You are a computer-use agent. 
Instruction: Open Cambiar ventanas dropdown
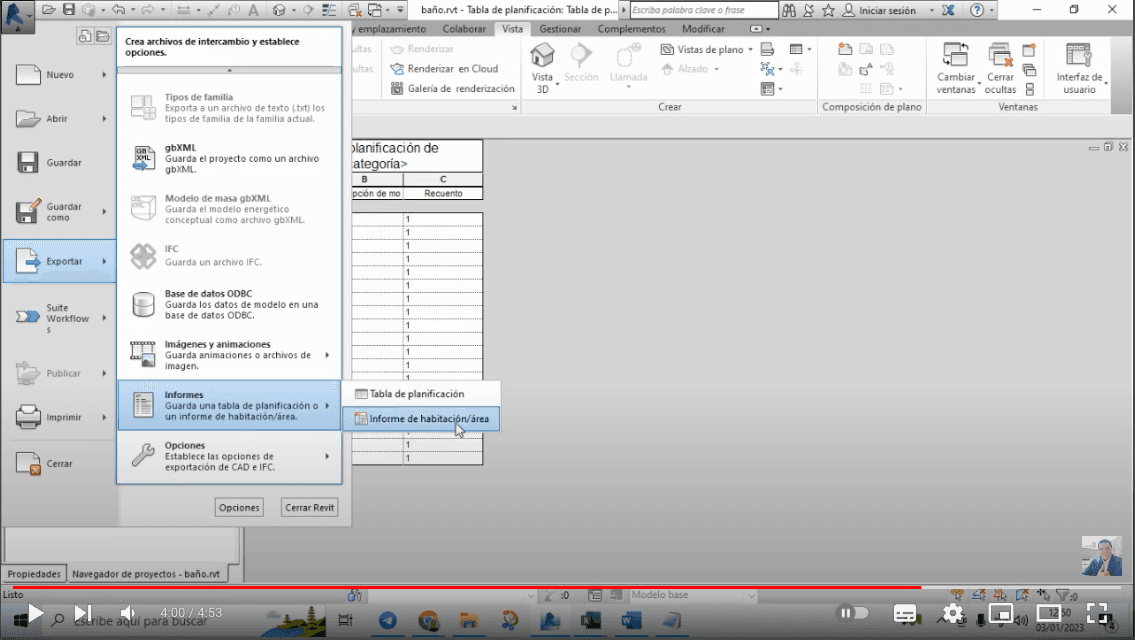pos(956,89)
